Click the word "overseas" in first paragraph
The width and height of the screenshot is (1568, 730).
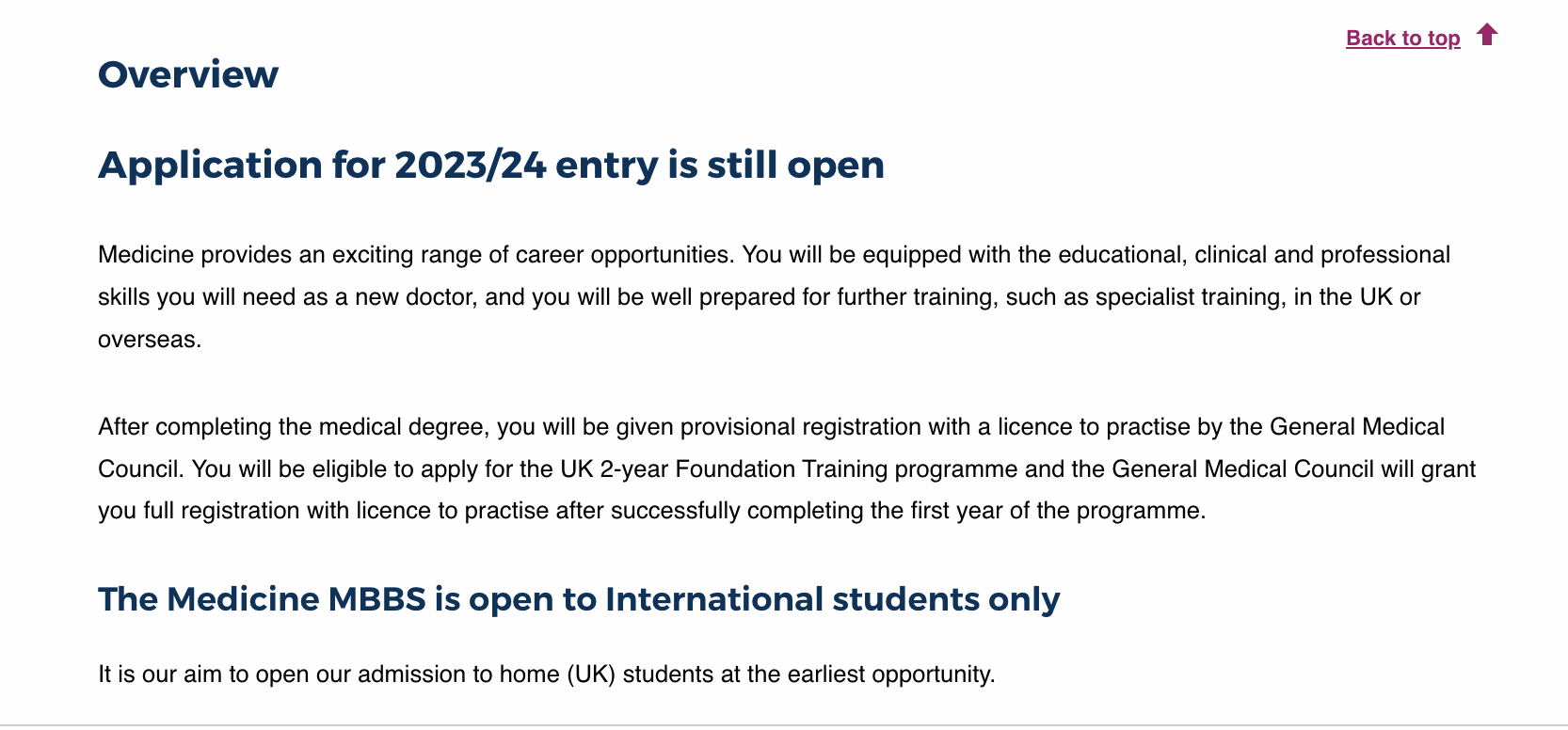[148, 340]
